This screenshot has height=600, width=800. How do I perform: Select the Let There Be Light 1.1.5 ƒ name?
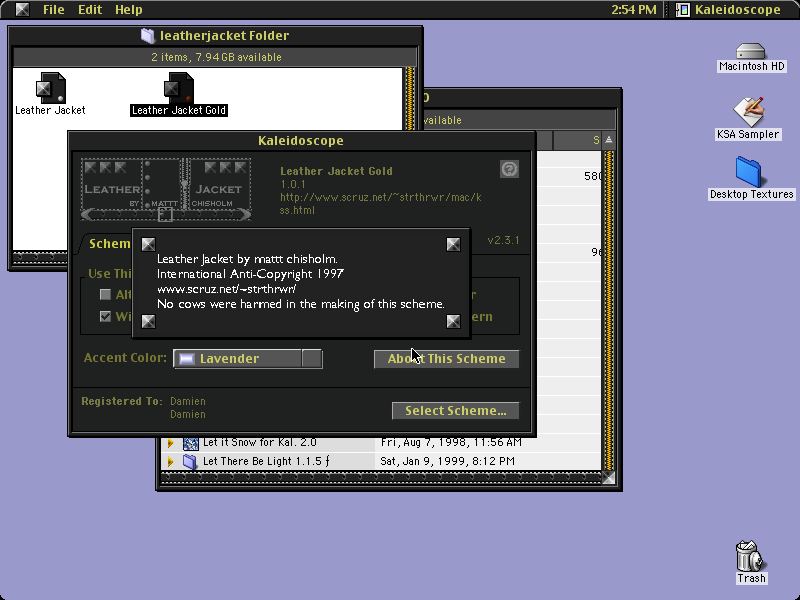[x=266, y=461]
